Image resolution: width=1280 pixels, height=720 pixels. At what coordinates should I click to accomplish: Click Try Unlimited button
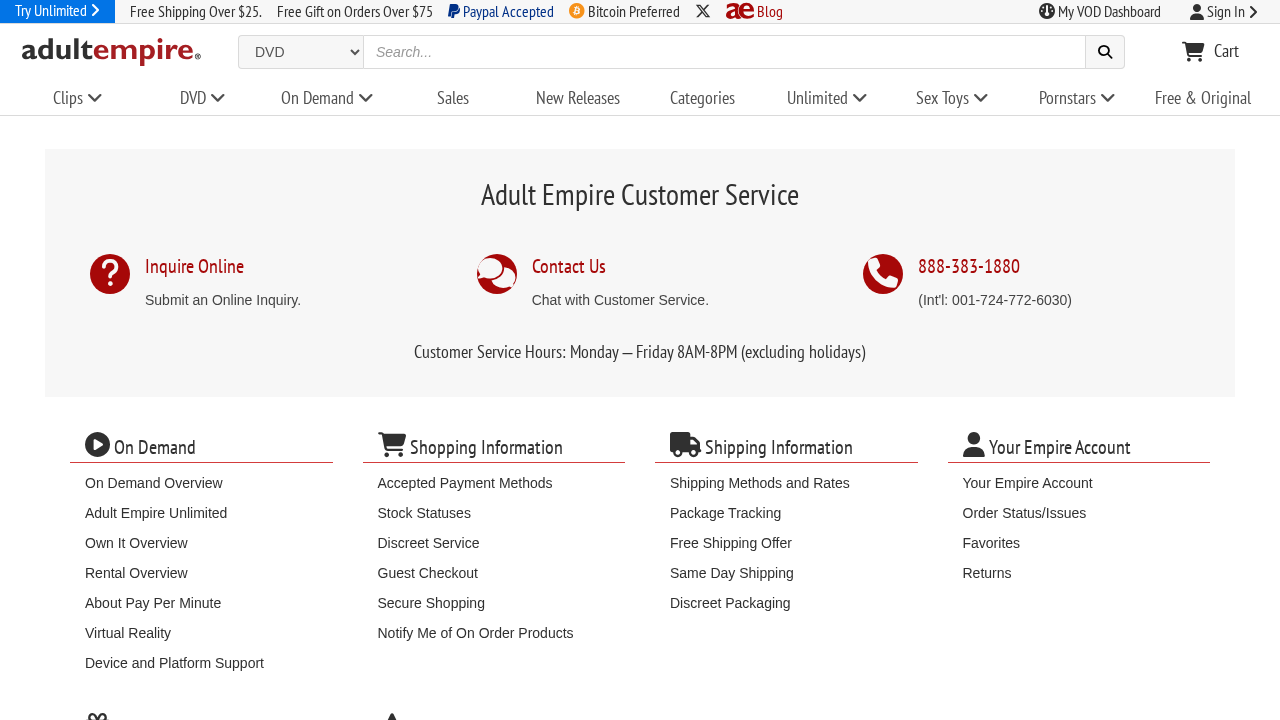pos(57,11)
